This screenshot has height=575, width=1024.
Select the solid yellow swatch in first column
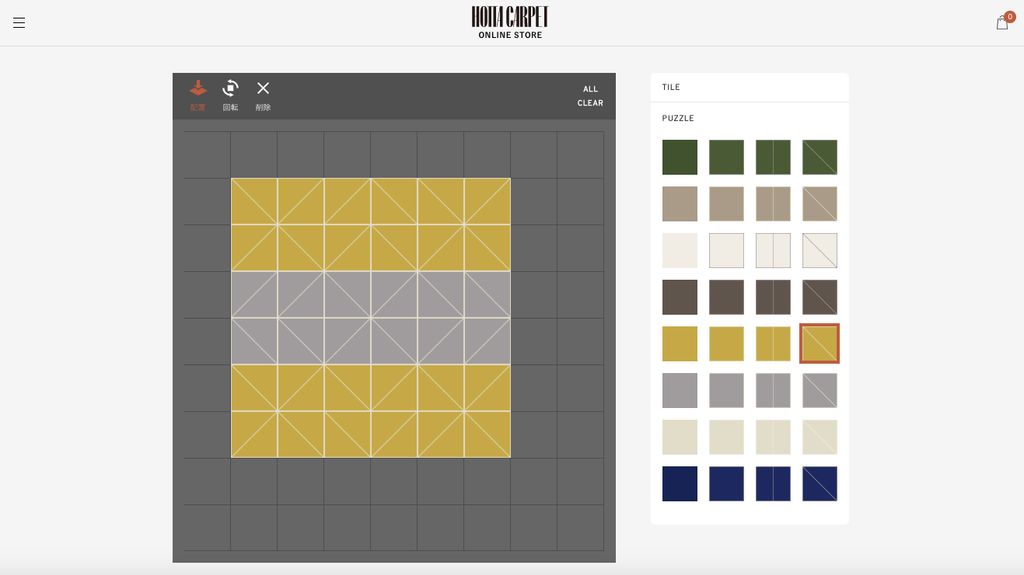click(x=680, y=344)
